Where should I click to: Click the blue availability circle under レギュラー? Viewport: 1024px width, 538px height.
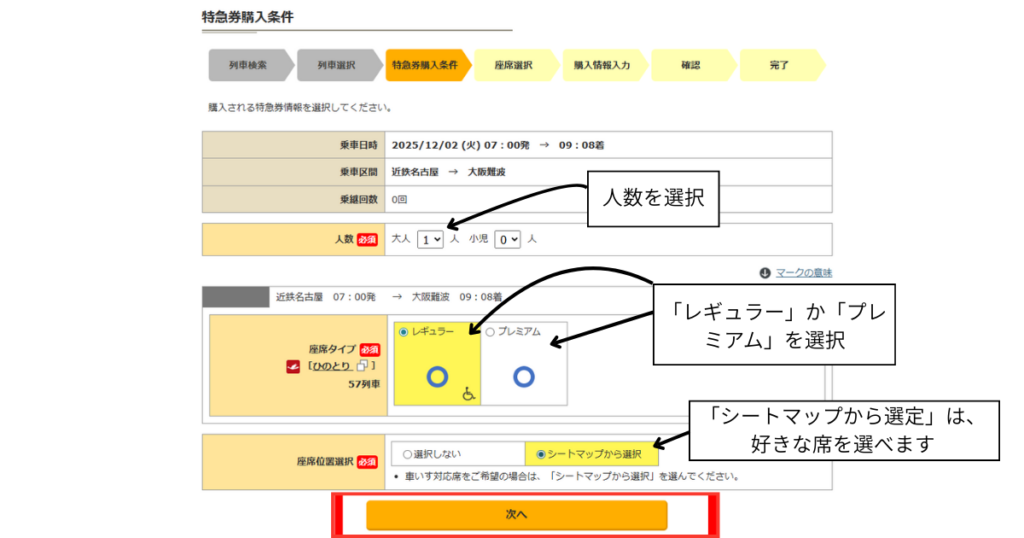click(x=436, y=376)
